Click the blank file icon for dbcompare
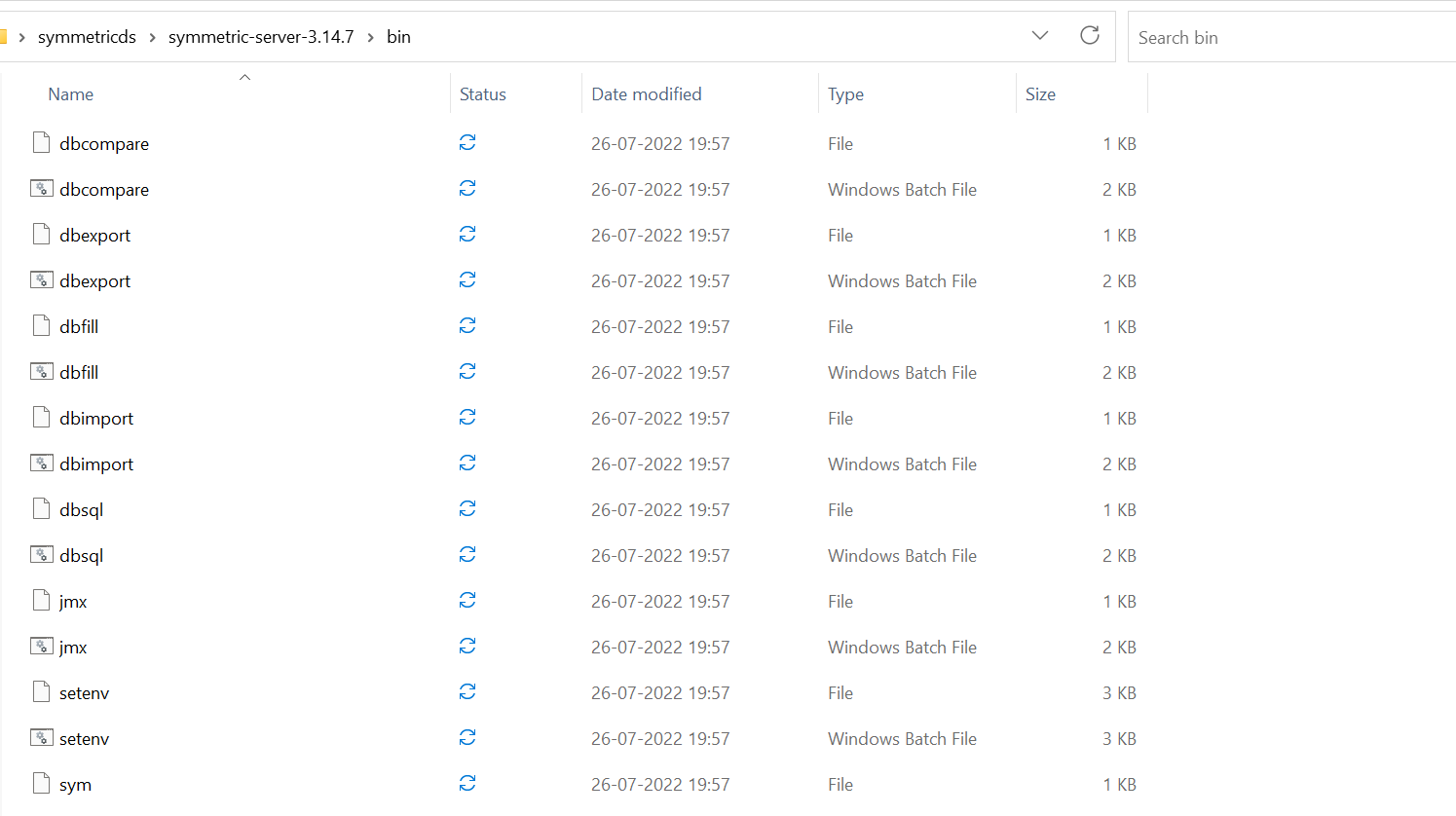Viewport: 1456px width, 816px height. (41, 143)
